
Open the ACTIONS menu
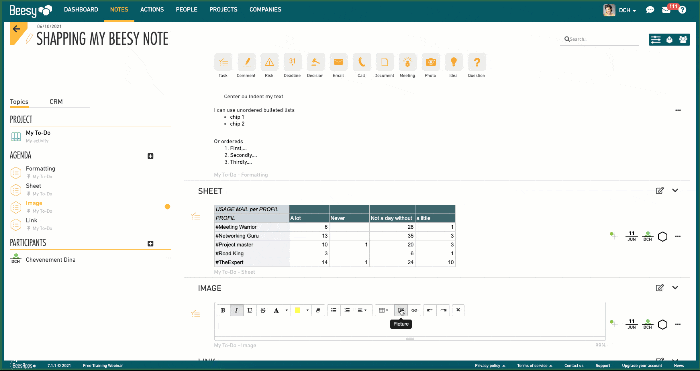[x=152, y=9]
